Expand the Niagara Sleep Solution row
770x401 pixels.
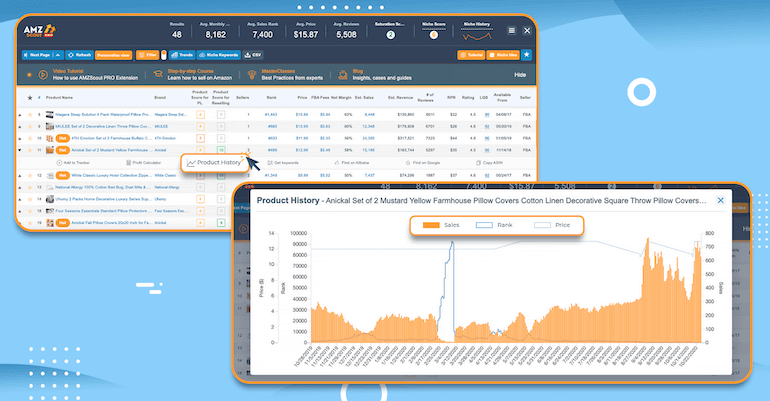point(20,114)
